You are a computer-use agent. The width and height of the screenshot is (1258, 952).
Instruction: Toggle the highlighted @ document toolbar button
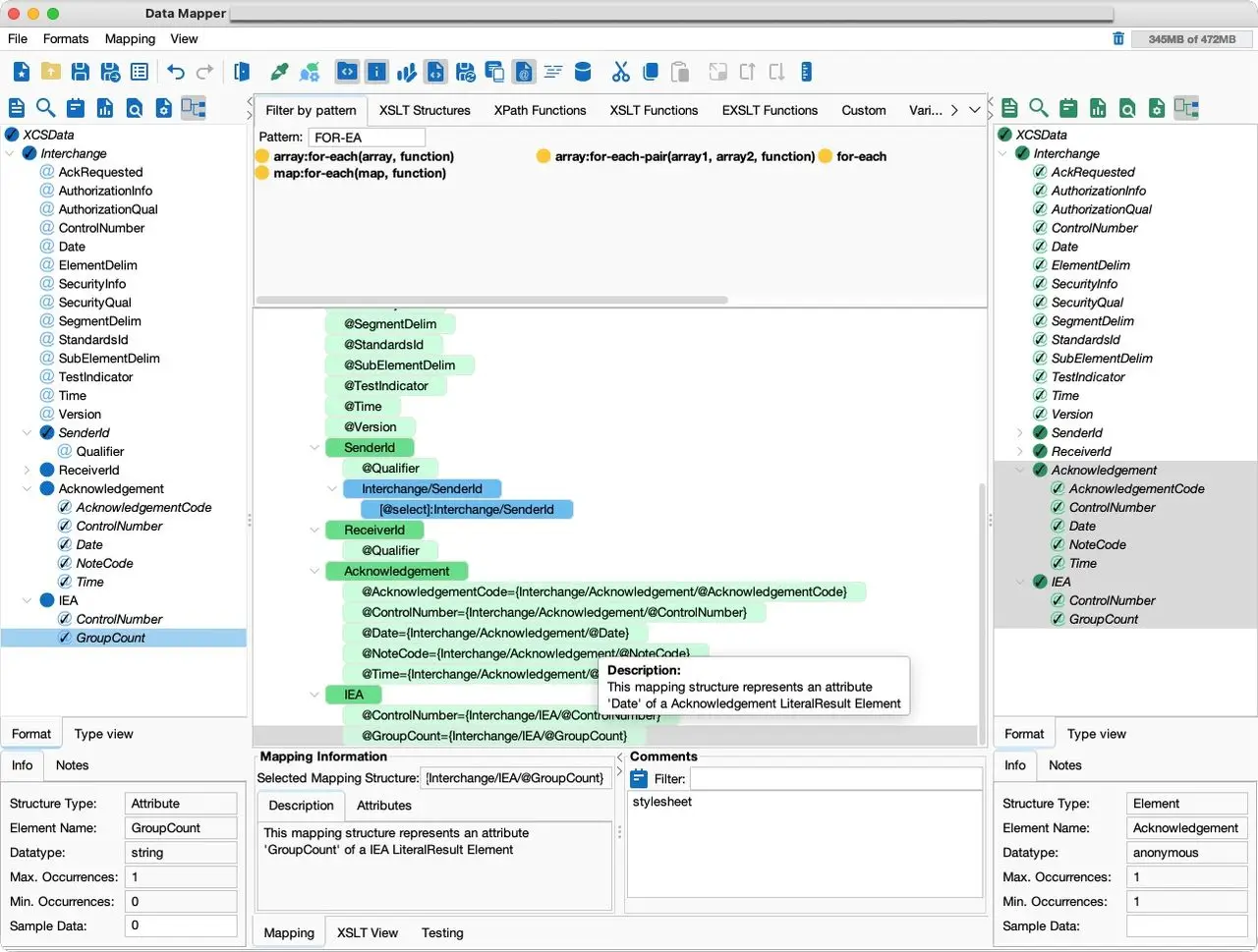pyautogui.click(x=524, y=72)
